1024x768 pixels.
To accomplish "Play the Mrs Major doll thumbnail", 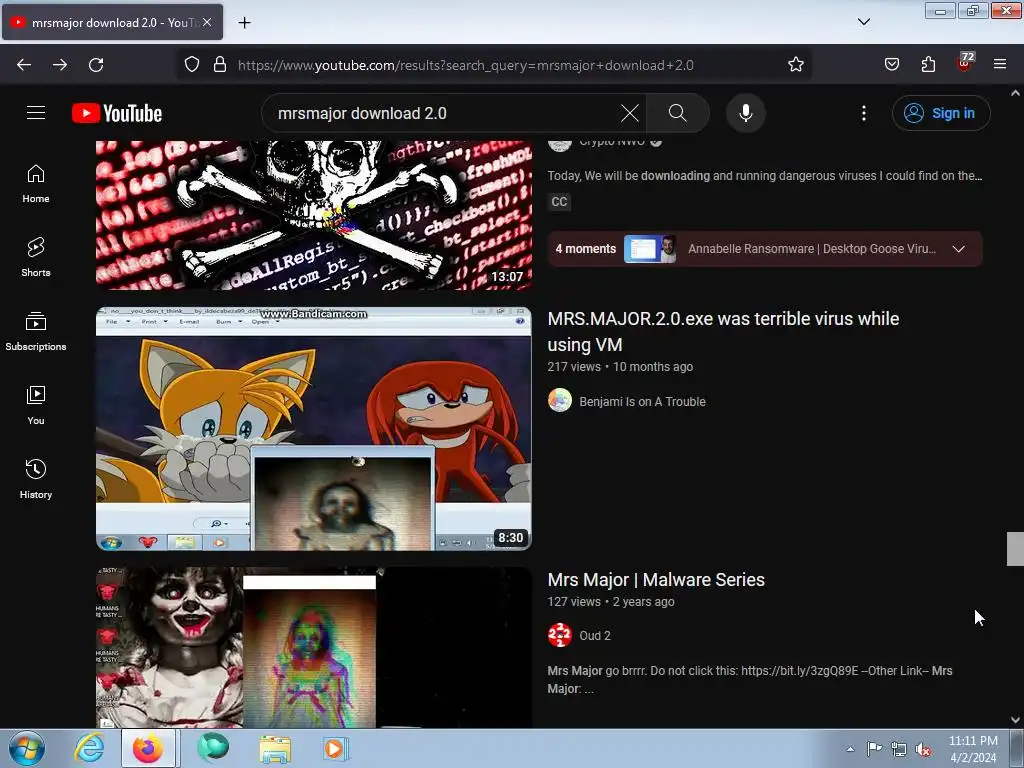I will 313,647.
